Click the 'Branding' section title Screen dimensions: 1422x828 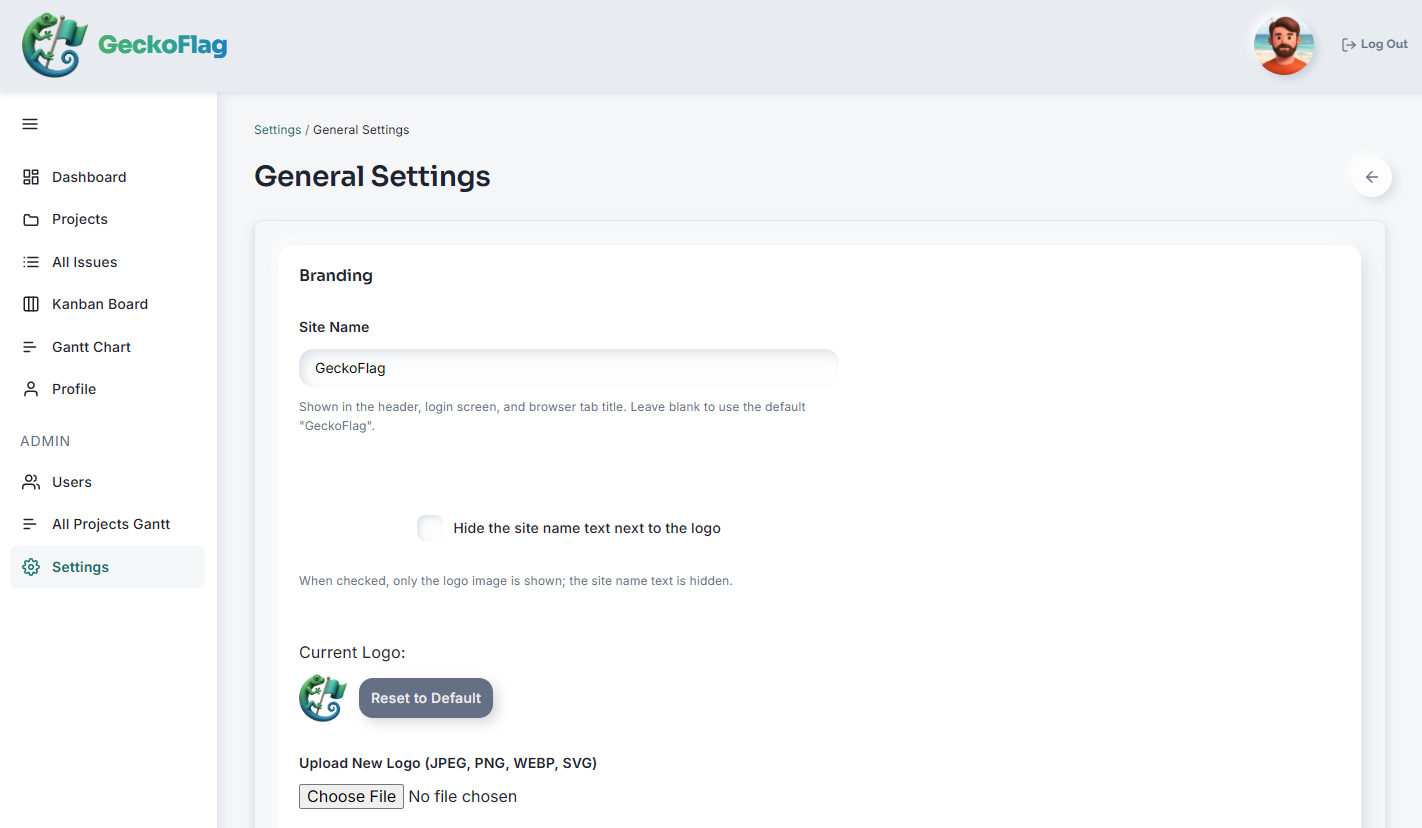point(336,276)
